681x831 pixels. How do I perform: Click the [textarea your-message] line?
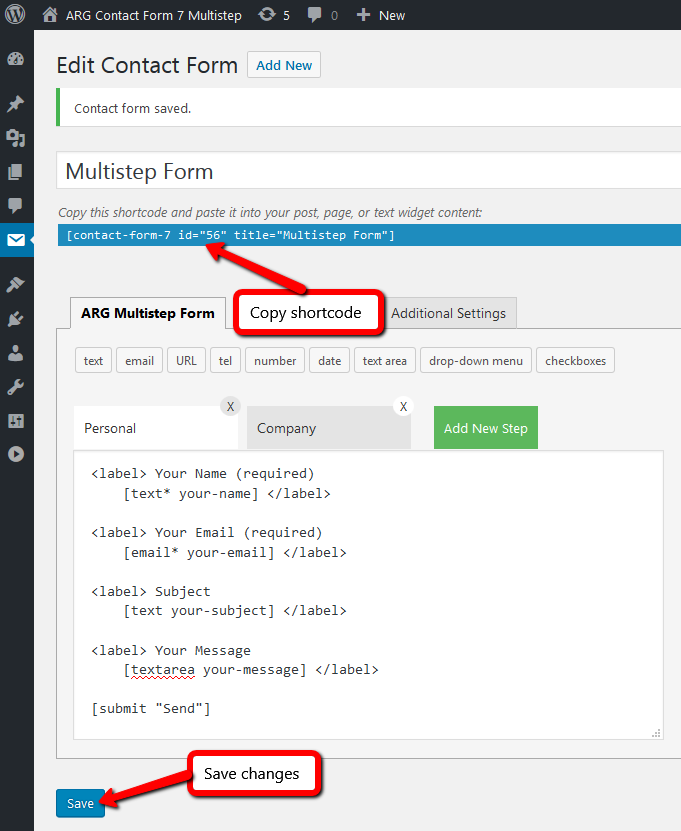click(x=215, y=670)
